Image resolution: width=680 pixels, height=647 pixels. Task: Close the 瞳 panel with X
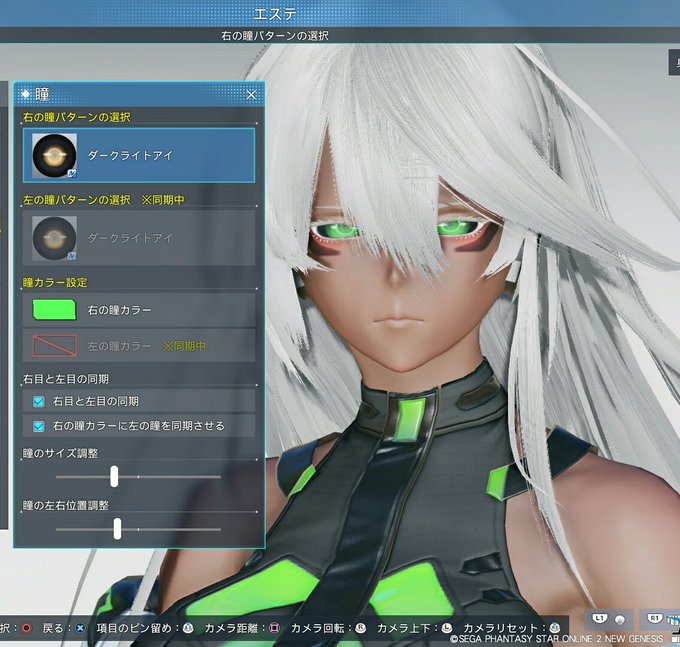coord(251,95)
